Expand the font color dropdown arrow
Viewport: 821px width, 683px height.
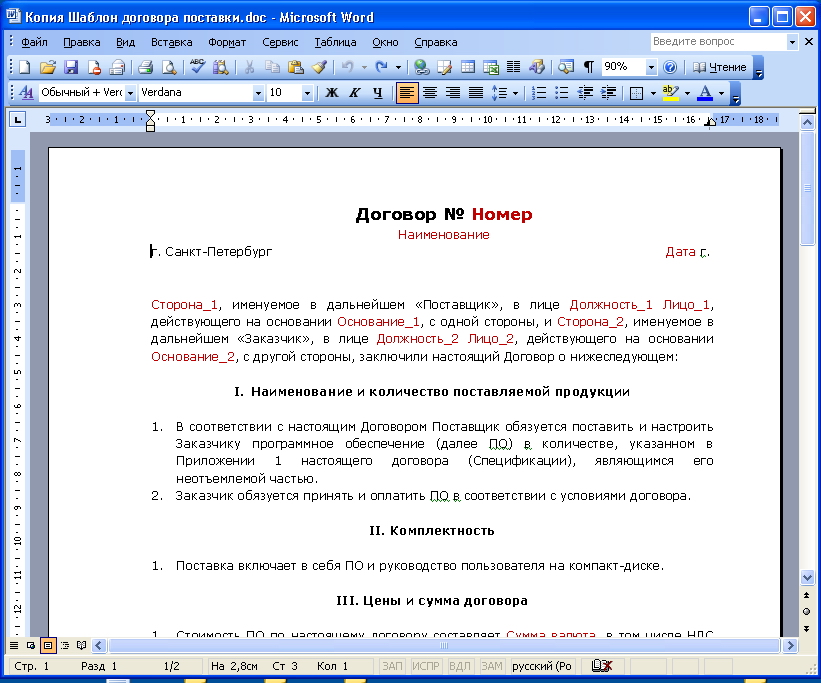click(722, 93)
